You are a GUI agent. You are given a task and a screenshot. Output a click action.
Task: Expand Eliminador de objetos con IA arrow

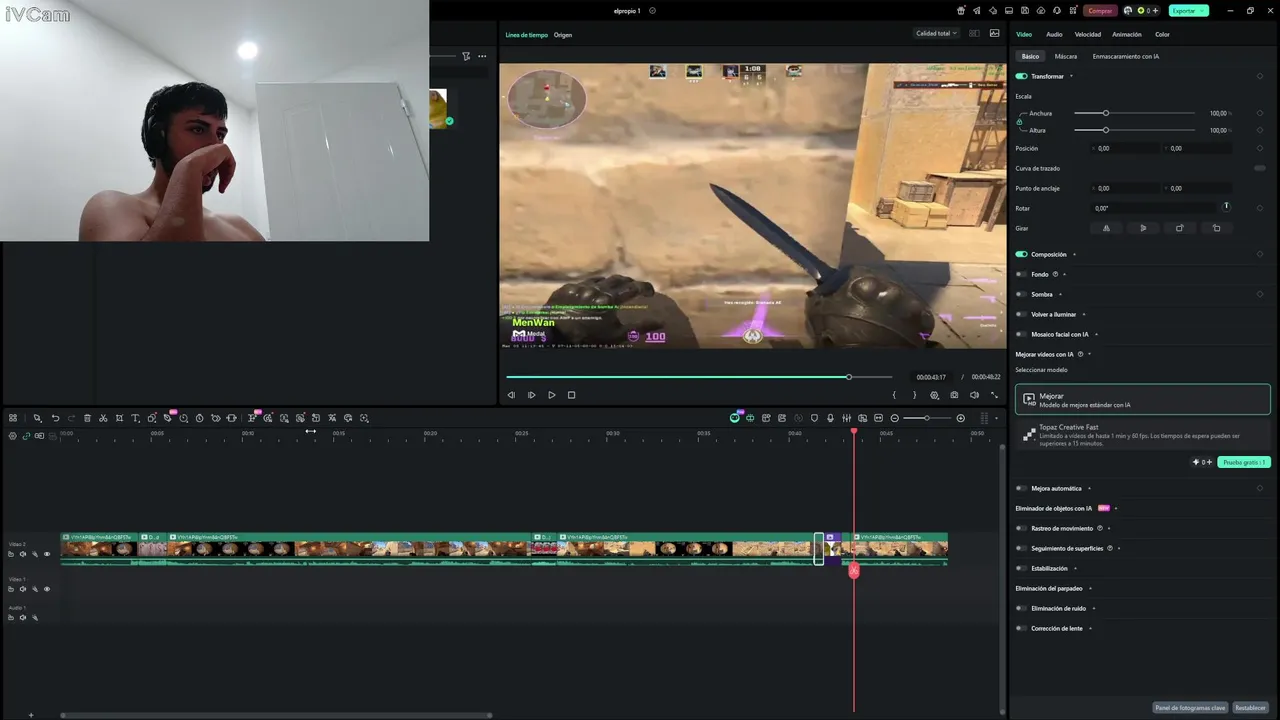click(x=1116, y=508)
